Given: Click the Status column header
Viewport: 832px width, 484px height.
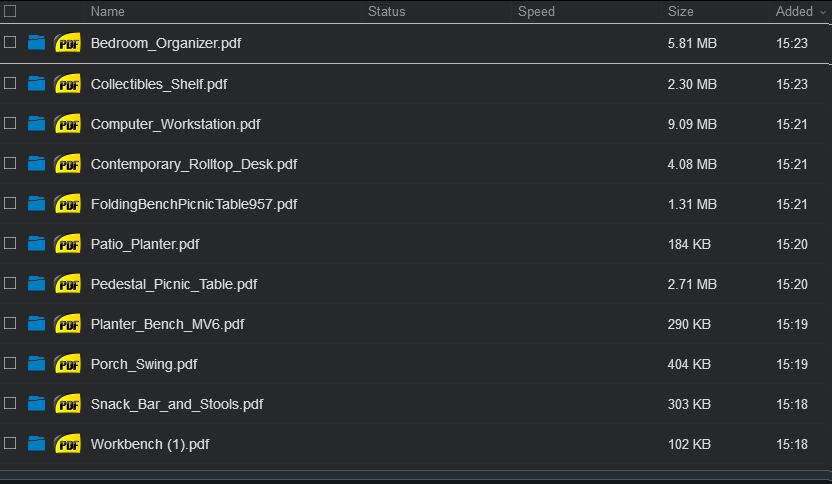Looking at the screenshot, I should 386,11.
